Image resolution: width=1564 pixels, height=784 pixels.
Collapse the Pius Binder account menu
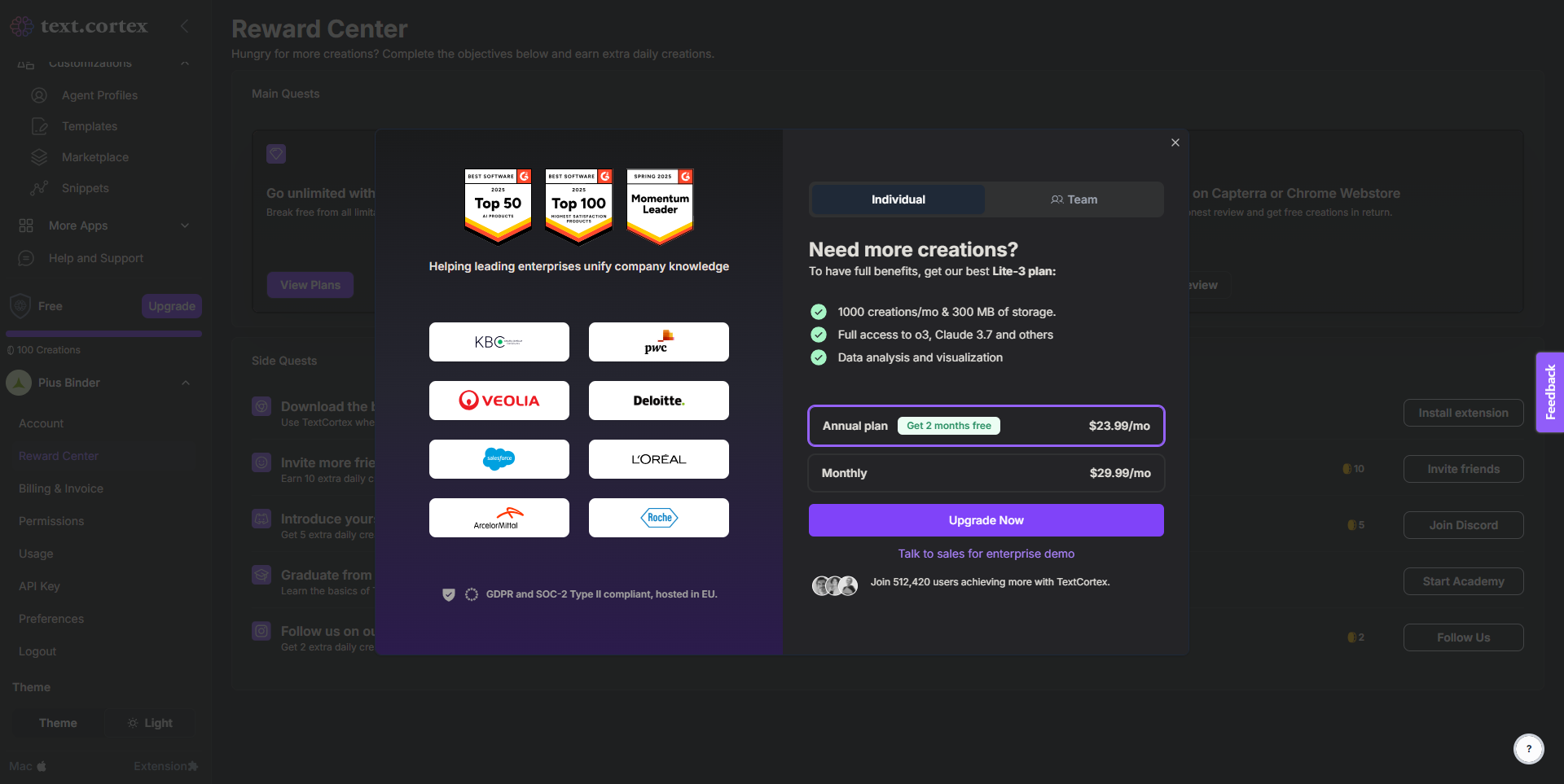pos(186,383)
